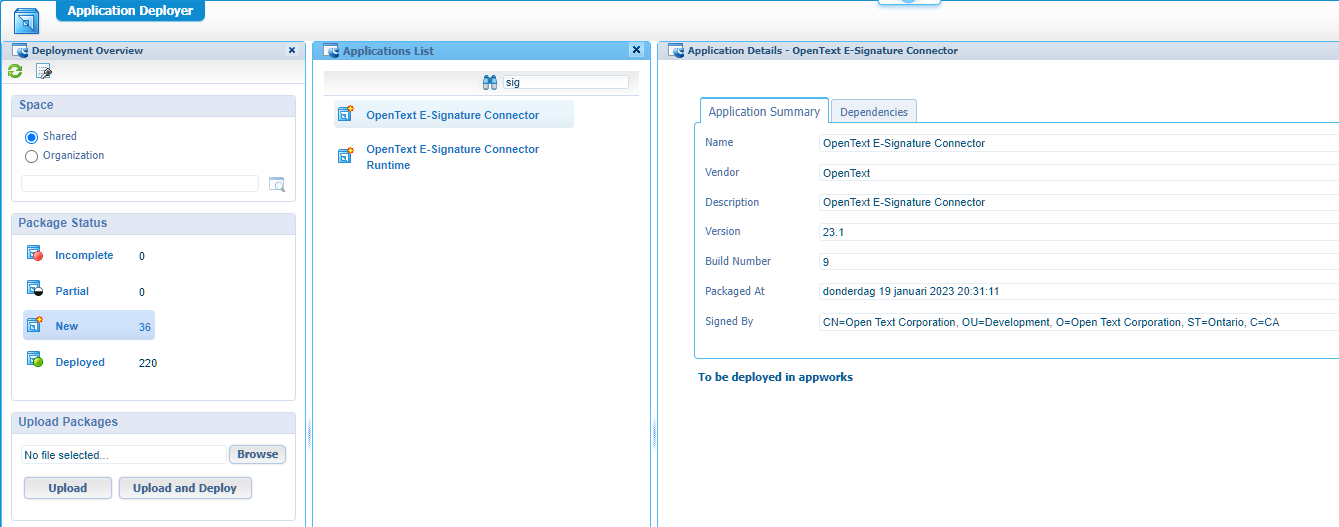Image resolution: width=1339 pixels, height=527 pixels.
Task: Select the Shared space radio button
Action: [x=32, y=137]
